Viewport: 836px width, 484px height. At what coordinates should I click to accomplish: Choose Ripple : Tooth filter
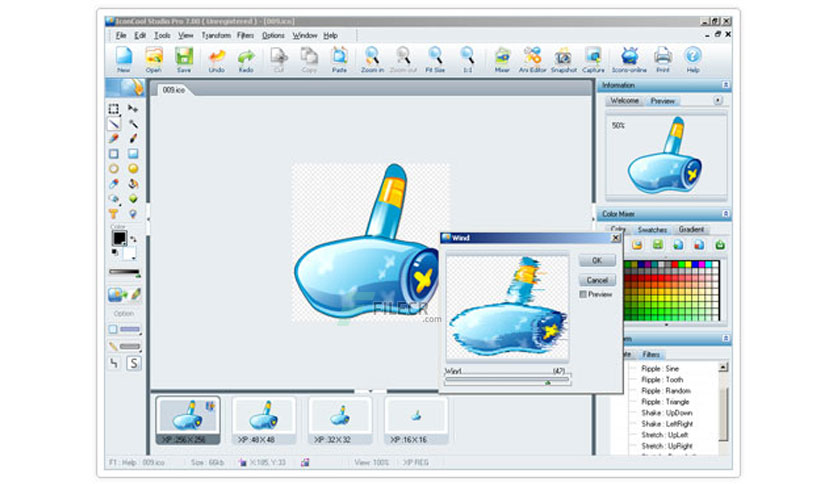click(x=662, y=380)
